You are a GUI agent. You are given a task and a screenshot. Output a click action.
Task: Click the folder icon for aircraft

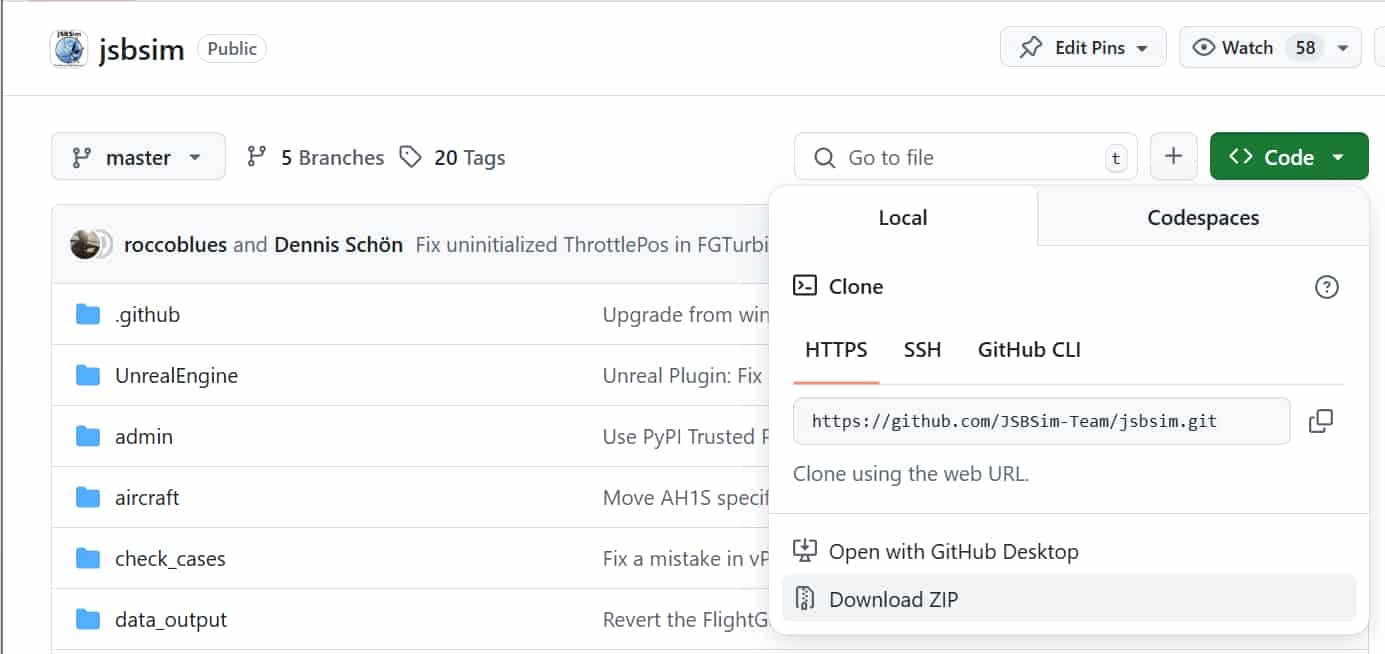[x=88, y=498]
